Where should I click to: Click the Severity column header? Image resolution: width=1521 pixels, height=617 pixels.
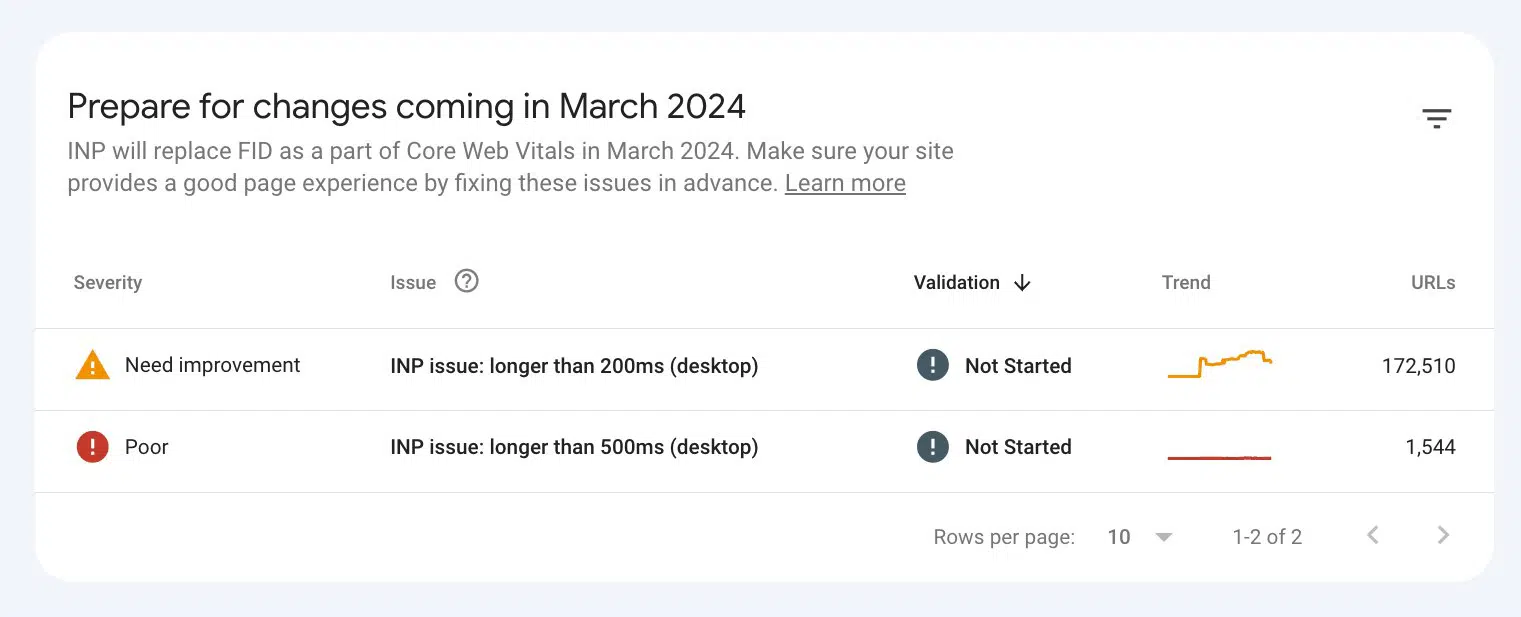(108, 283)
